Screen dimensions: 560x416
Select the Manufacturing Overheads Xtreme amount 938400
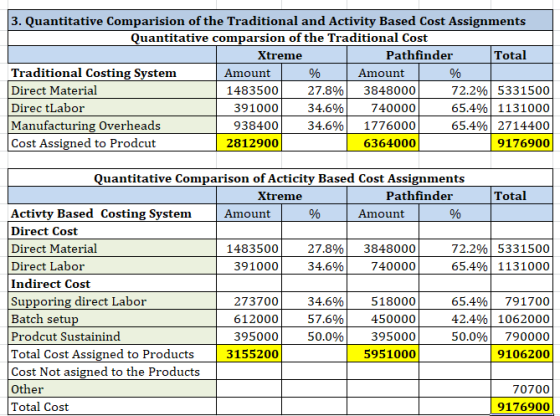tap(249, 125)
